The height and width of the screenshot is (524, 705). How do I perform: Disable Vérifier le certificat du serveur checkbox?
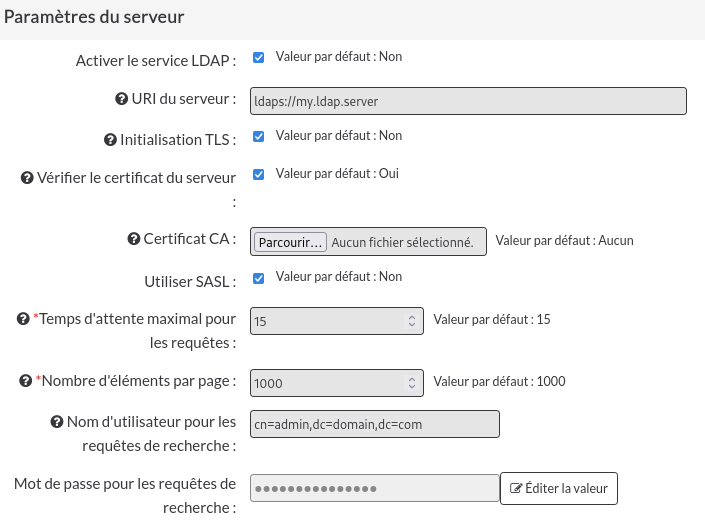[x=259, y=175]
